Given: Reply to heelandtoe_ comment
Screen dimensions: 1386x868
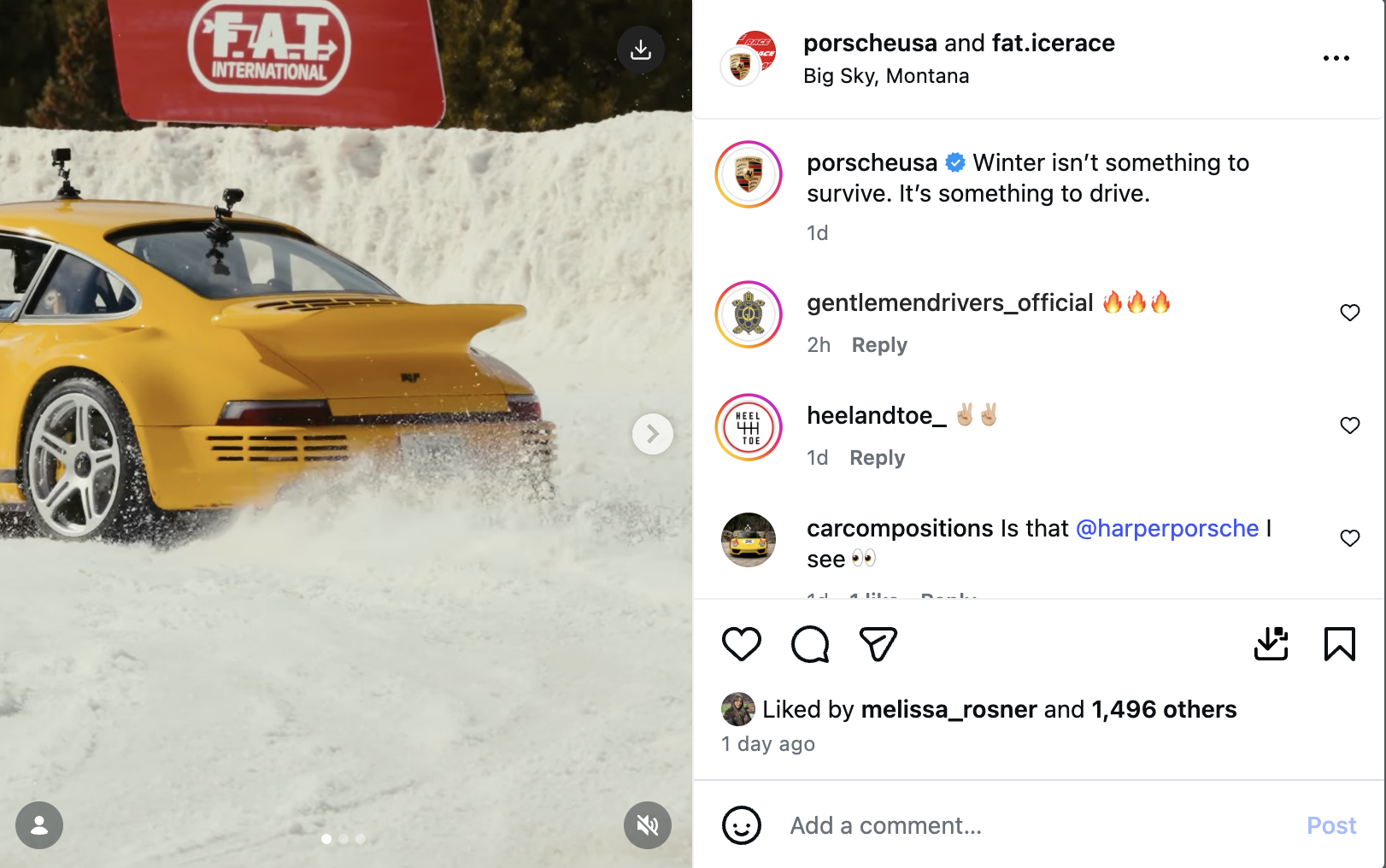Looking at the screenshot, I should [877, 458].
